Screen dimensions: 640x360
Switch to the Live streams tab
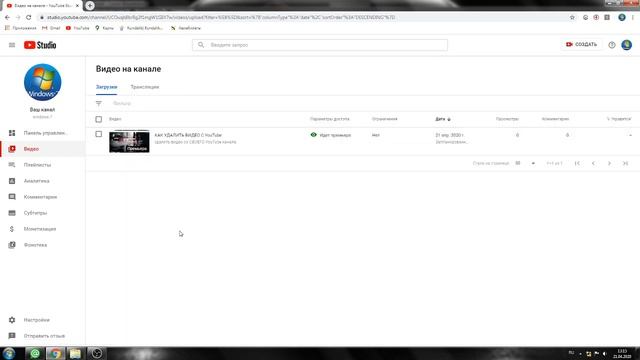145,87
